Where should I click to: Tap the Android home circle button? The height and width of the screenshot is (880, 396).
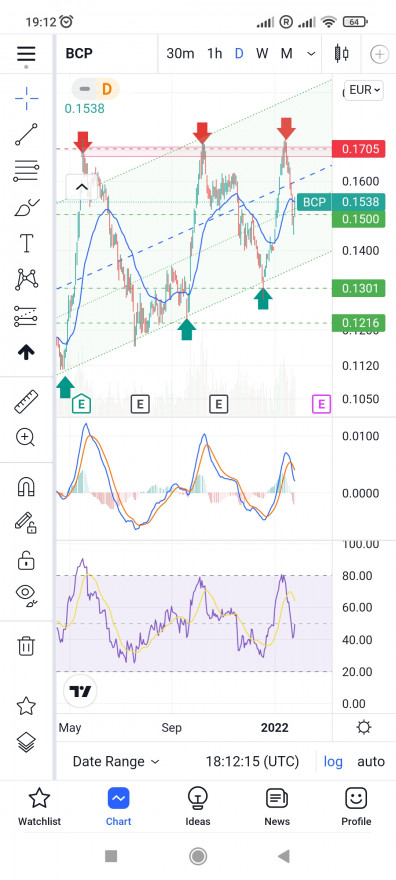[x=197, y=856]
